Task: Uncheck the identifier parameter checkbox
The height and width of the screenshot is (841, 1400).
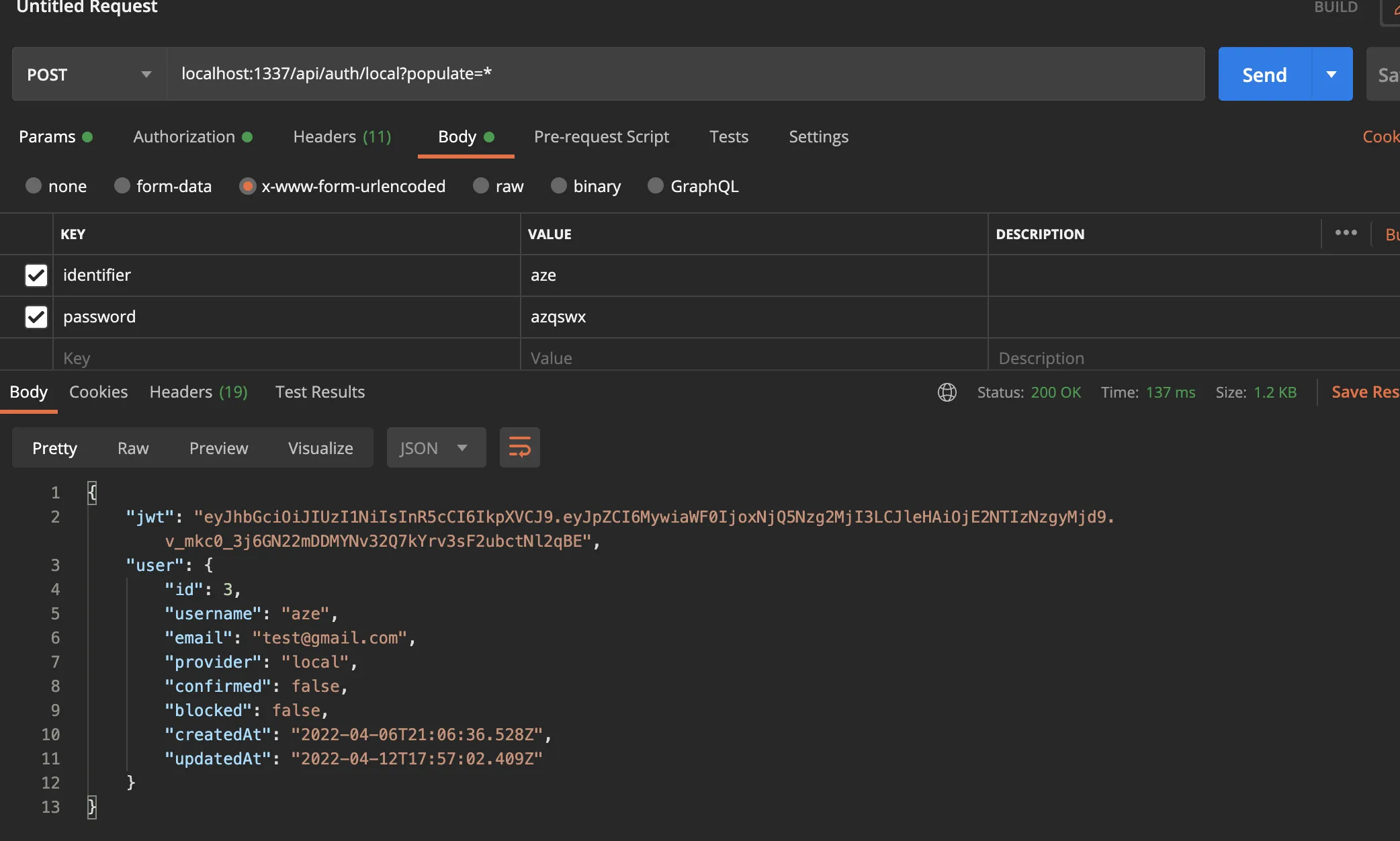Action: [36, 275]
